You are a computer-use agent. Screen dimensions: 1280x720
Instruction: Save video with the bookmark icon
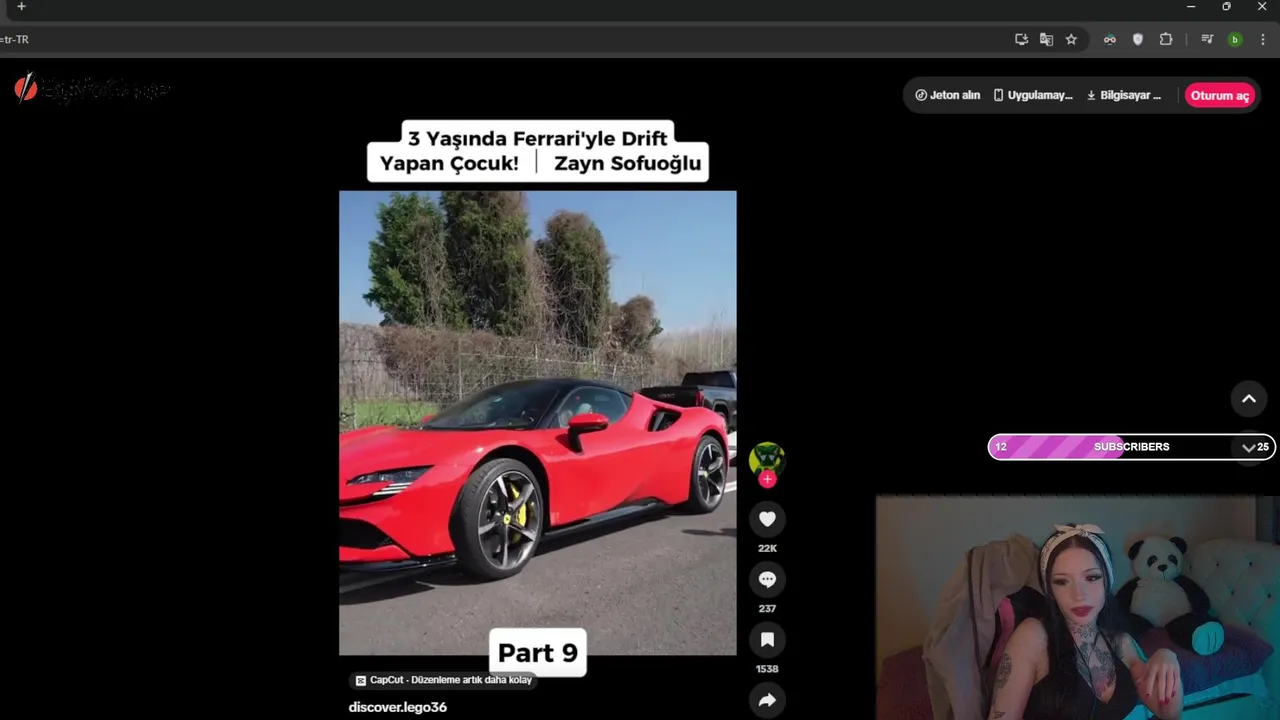pos(767,639)
